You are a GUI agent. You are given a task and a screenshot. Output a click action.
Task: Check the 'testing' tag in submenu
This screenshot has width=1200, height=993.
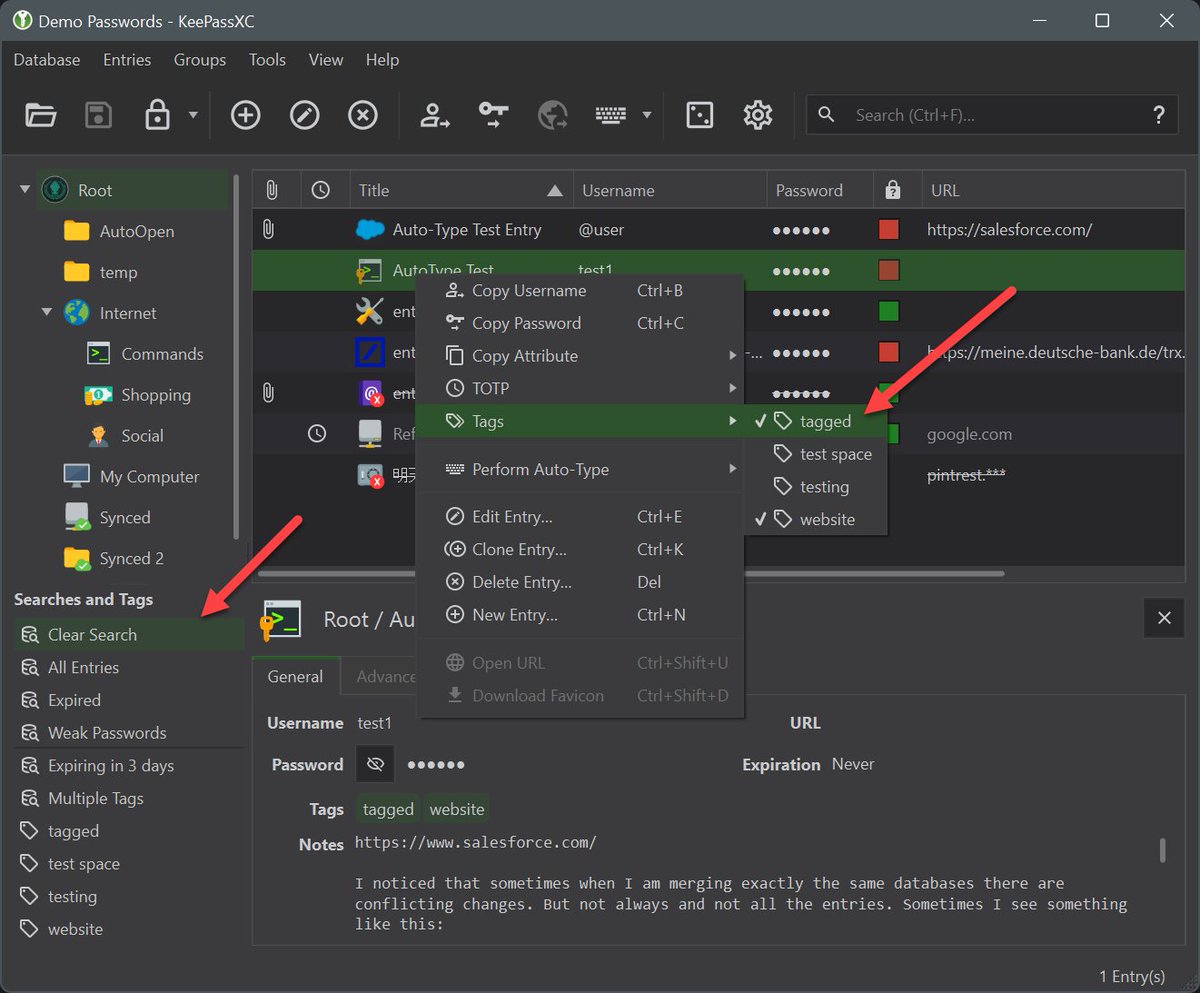point(816,487)
